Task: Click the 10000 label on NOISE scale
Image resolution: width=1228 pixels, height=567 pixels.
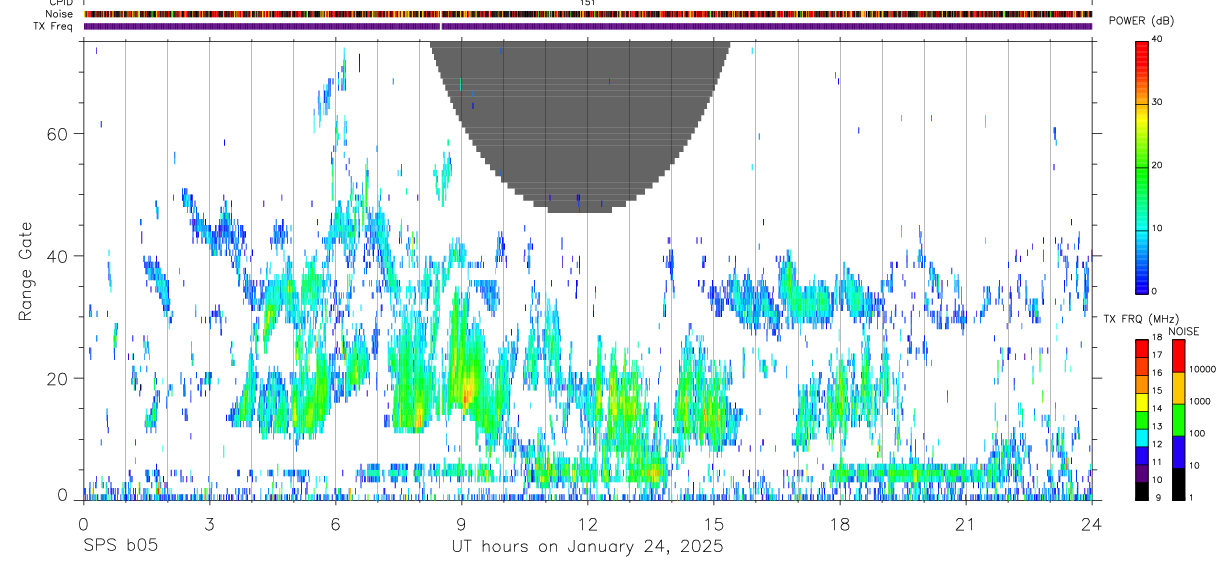Action: point(1202,369)
